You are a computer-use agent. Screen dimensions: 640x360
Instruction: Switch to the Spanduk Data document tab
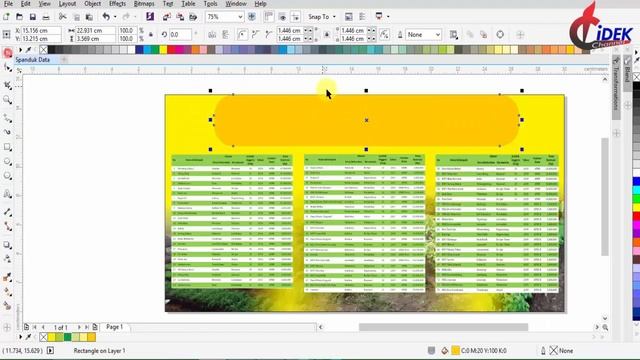[x=32, y=60]
